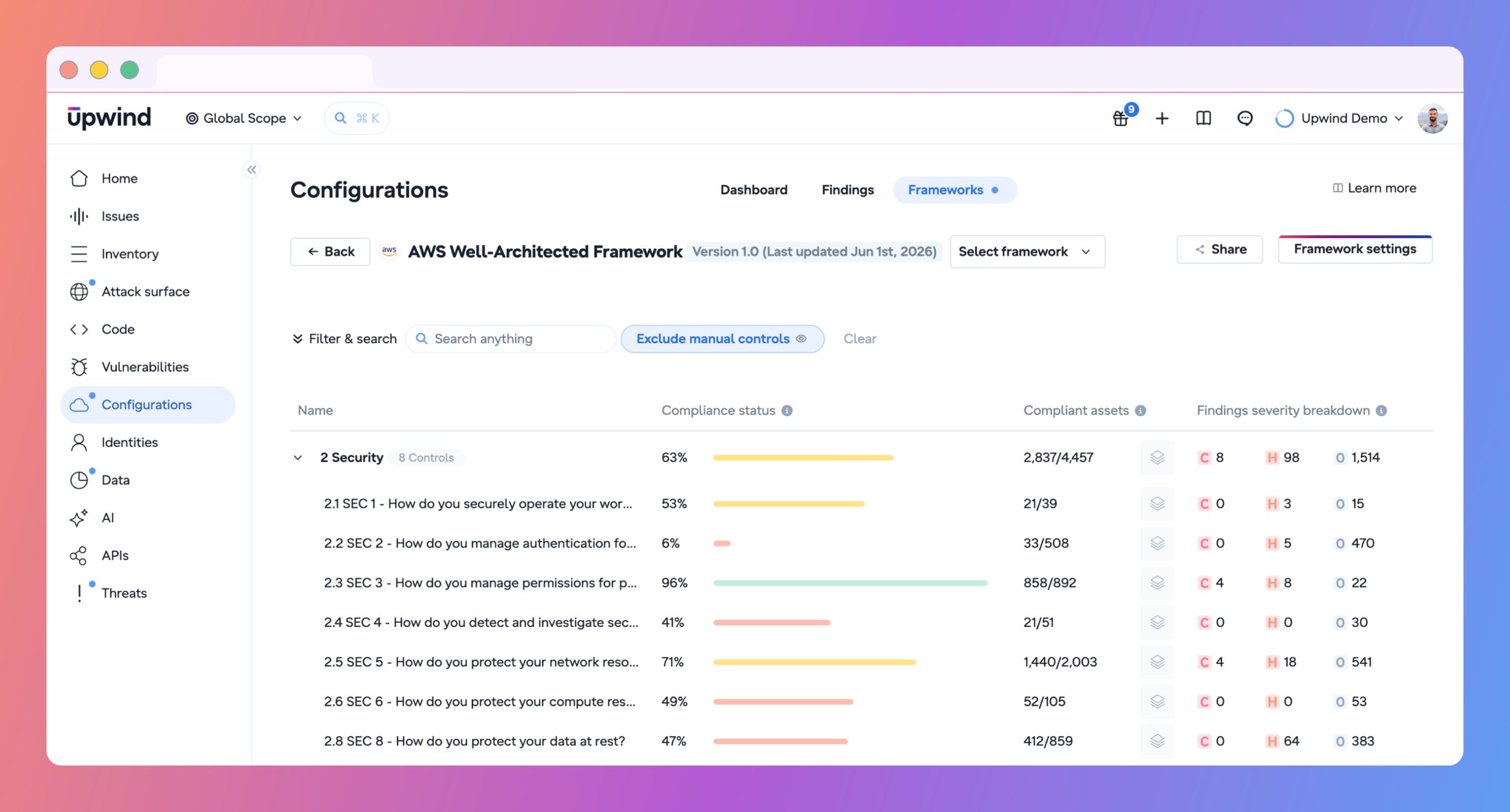Click the APIs share-nodes icon
Screen dimensions: 1510x812
79,555
